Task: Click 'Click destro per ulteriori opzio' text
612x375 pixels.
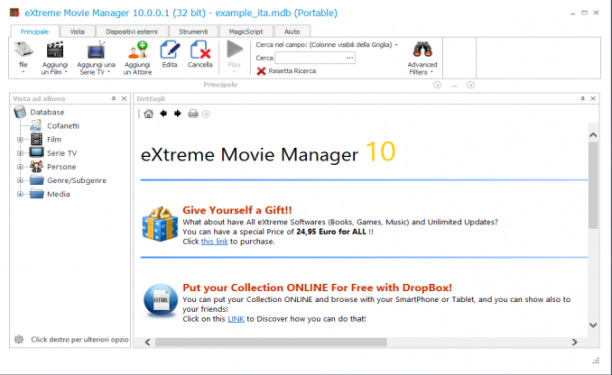Action: tap(80, 339)
